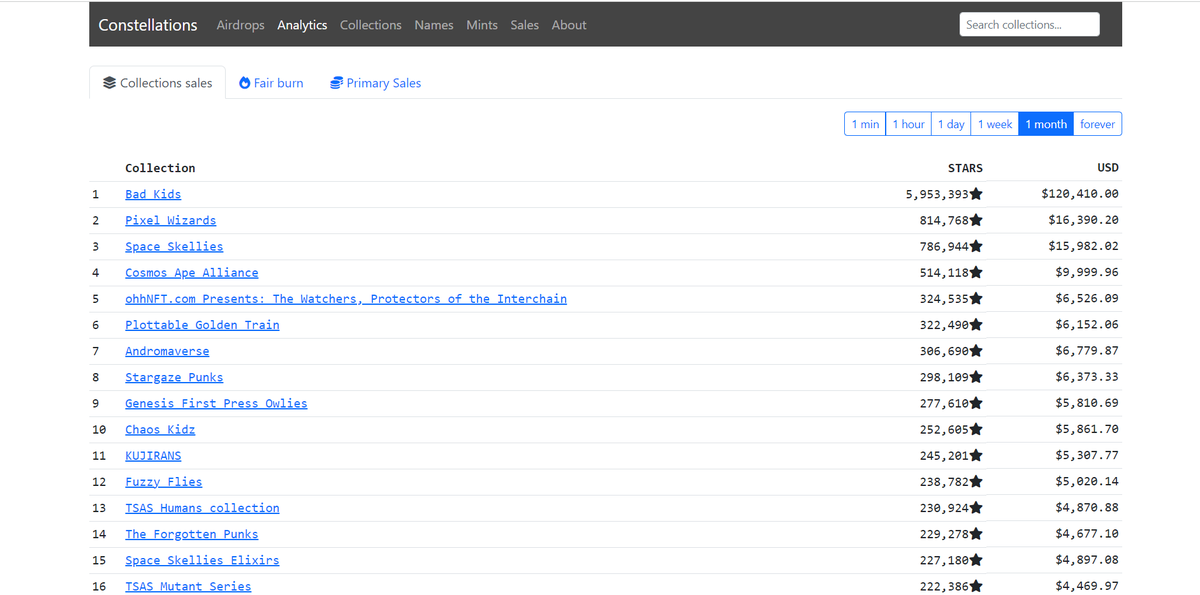Screen dimensions: 1200x595
Task: Click the star icon beside 306,690
Action: point(976,351)
